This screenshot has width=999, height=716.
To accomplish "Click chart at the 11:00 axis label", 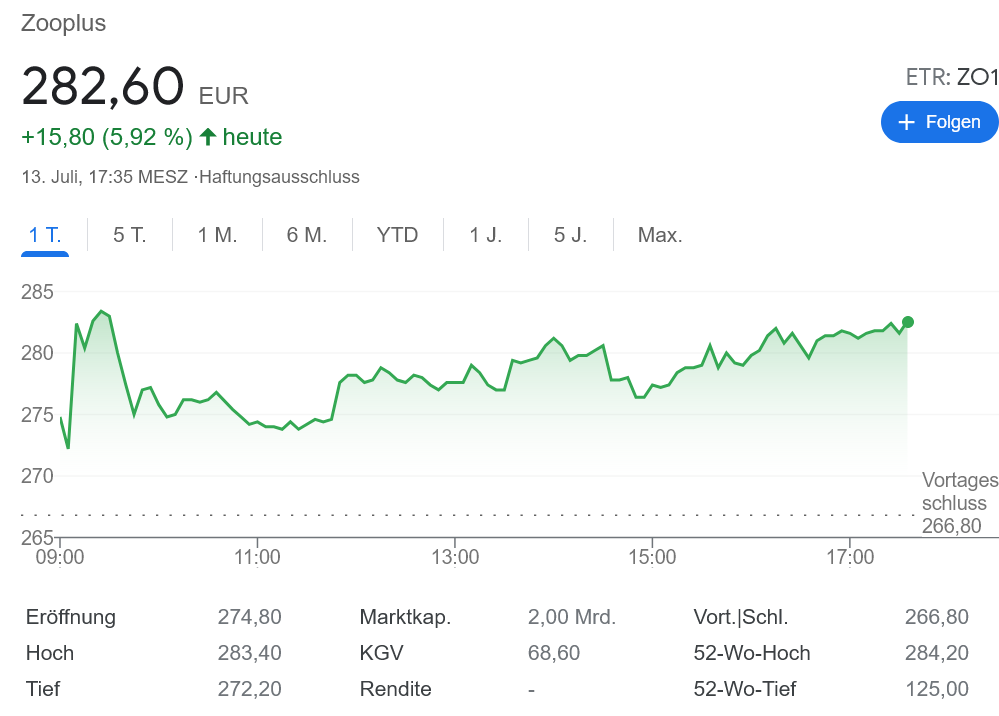I will click(x=257, y=557).
